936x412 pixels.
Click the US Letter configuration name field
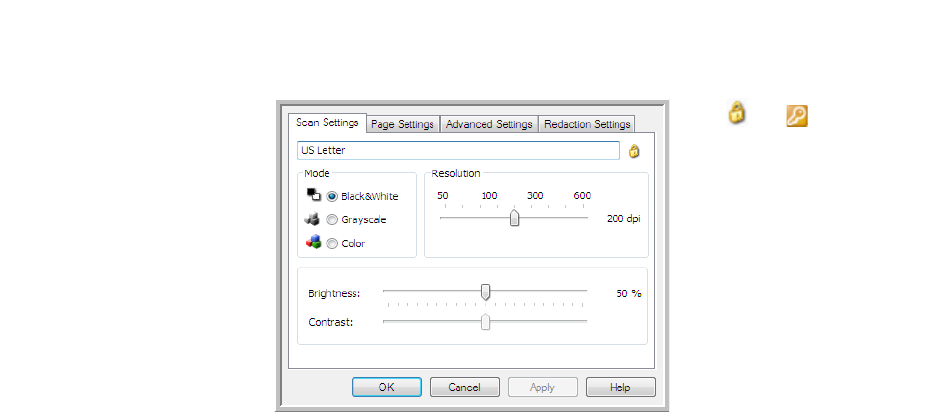pyautogui.click(x=458, y=150)
